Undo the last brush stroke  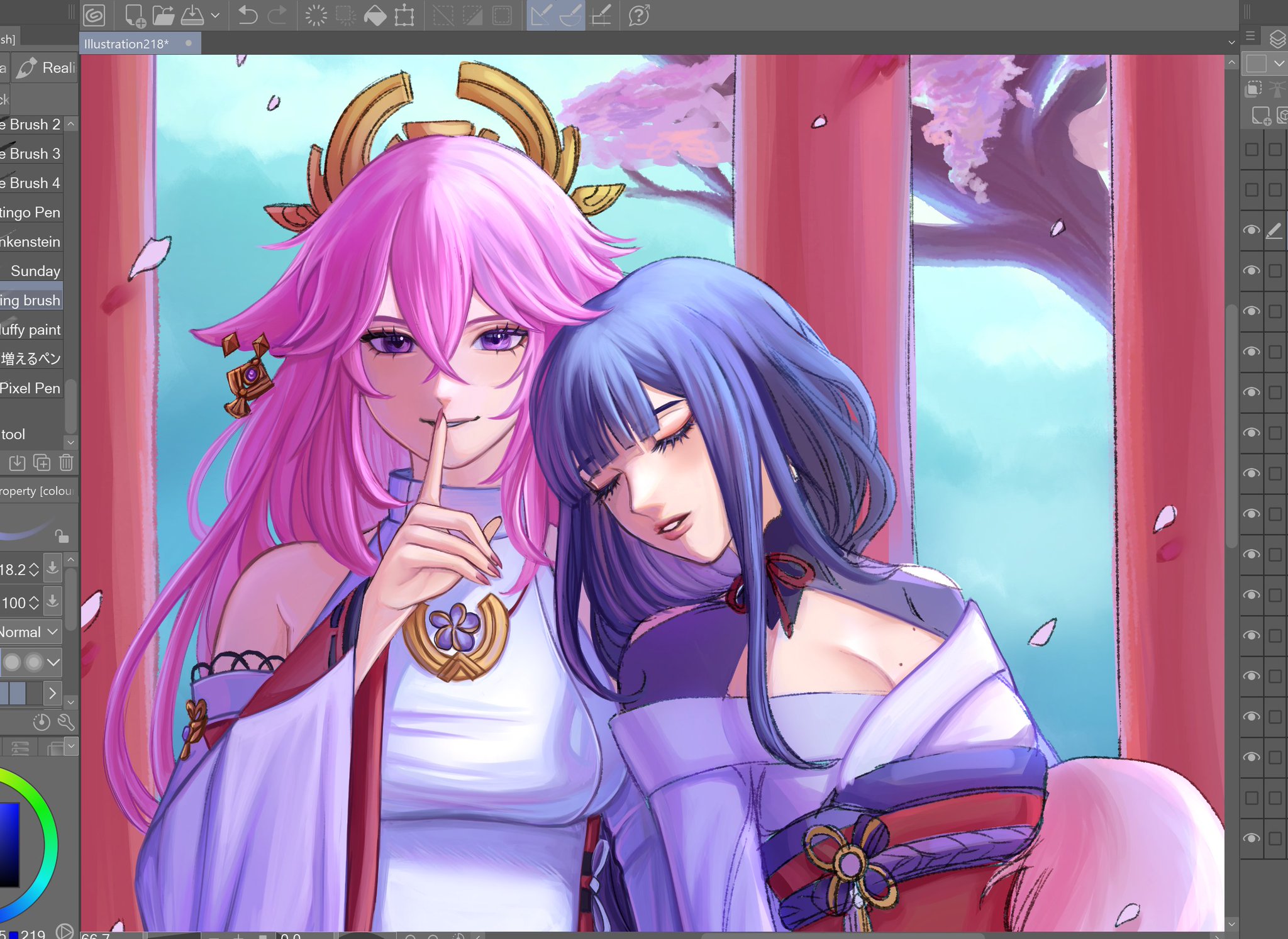[x=248, y=15]
